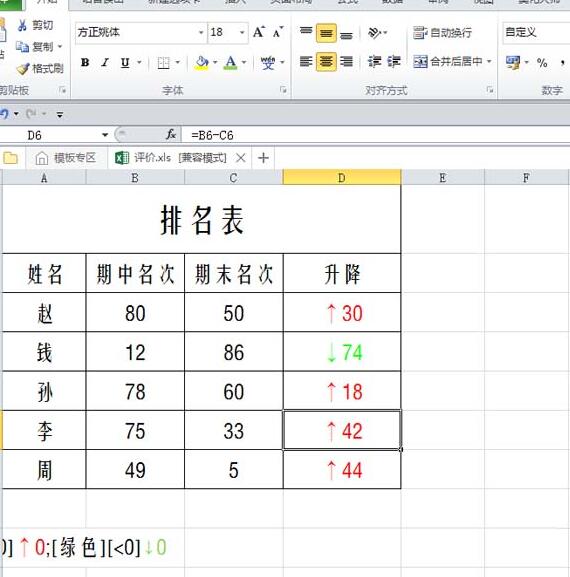The width and height of the screenshot is (570, 577).
Task: Click the insert function fx icon
Action: [x=171, y=135]
